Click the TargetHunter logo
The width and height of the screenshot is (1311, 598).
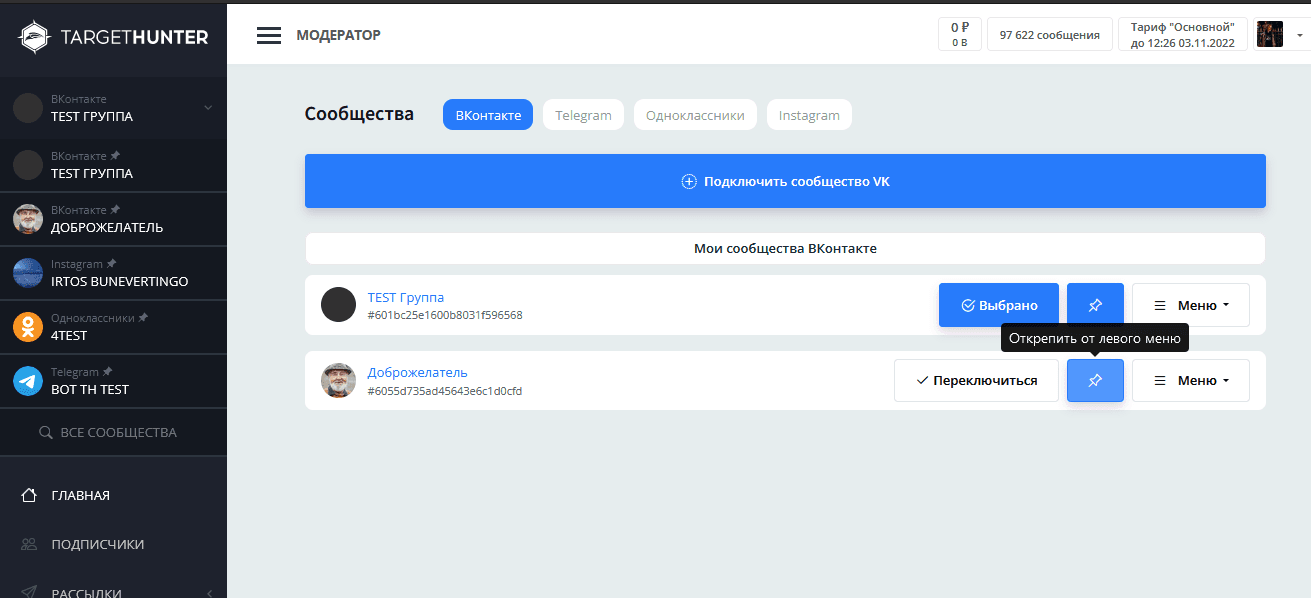click(113, 37)
